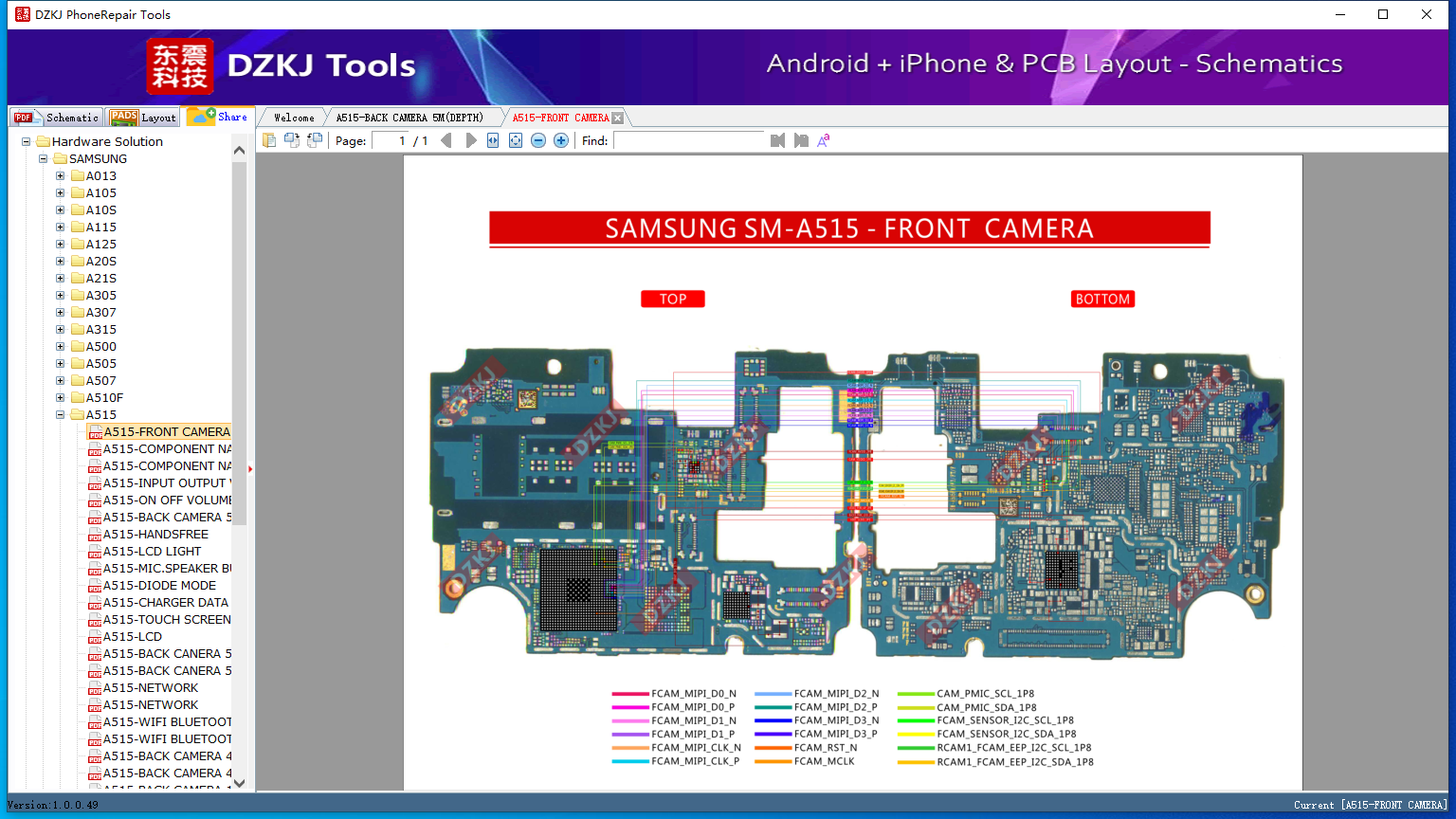Click the DZKJ app icon in the title bar
Screen dimensions: 1456x819
[23, 14]
